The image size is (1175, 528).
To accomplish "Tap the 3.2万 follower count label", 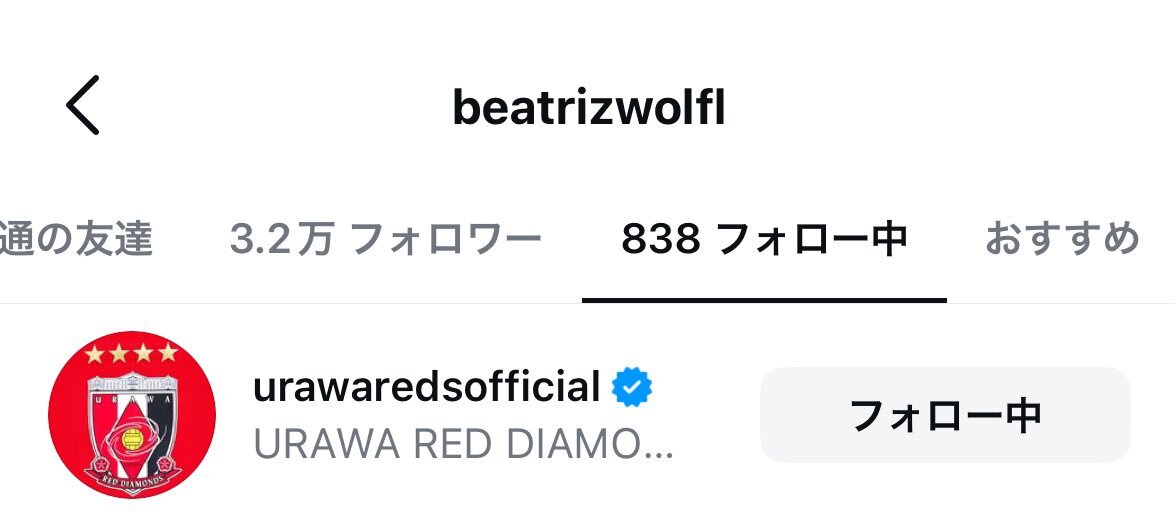I will point(281,240).
